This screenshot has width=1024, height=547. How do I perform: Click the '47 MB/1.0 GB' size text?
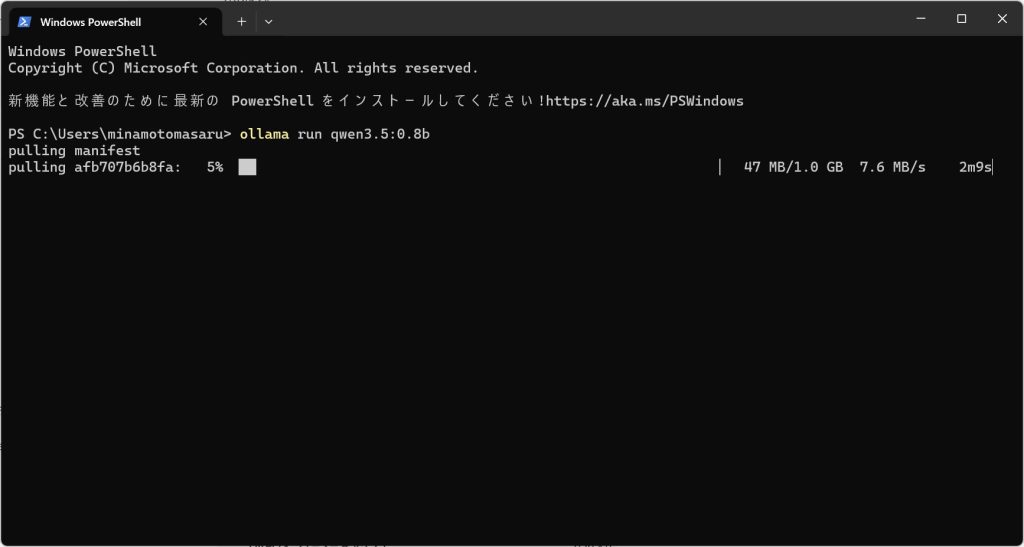(x=793, y=168)
